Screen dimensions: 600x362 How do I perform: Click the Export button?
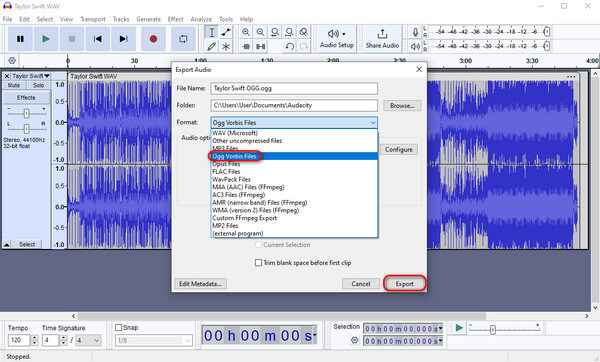coord(404,284)
